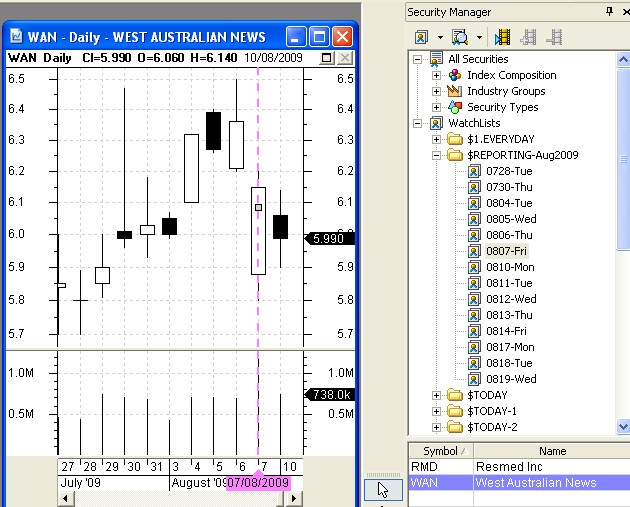This screenshot has height=507, width=630.
Task: Sort list by Name column header
Action: click(552, 452)
